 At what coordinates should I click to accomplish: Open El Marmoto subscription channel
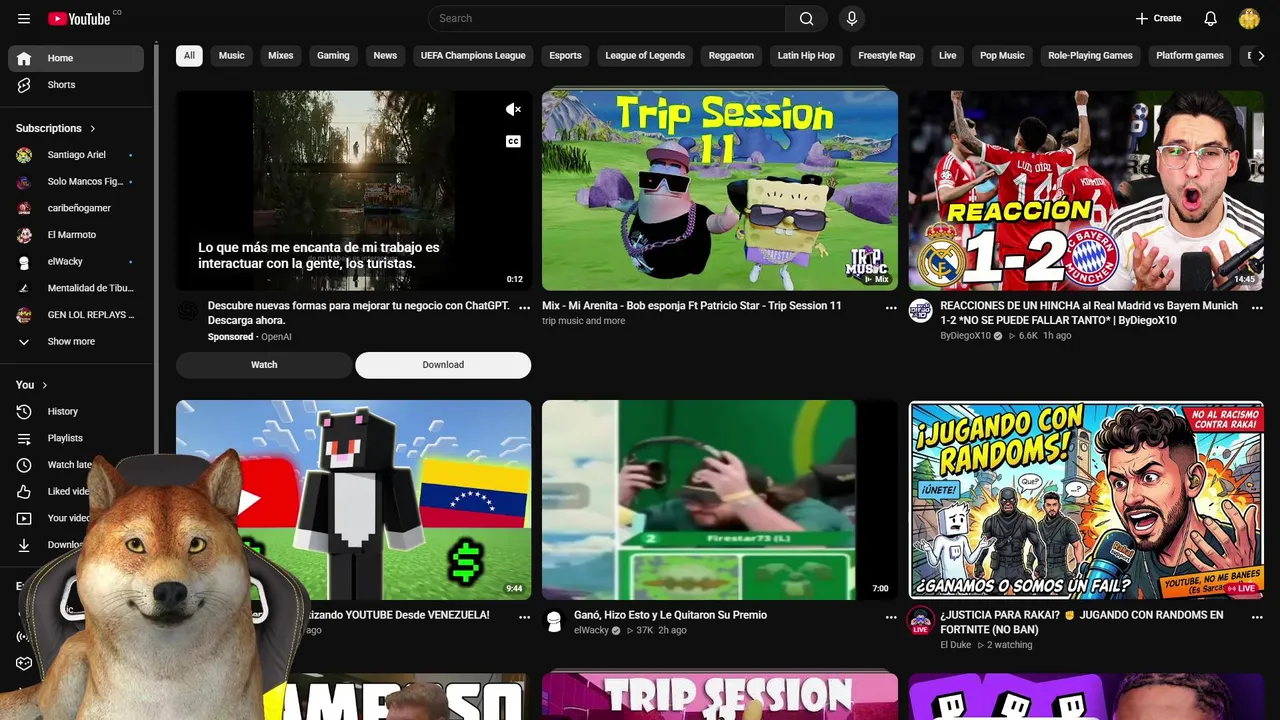(x=76, y=235)
